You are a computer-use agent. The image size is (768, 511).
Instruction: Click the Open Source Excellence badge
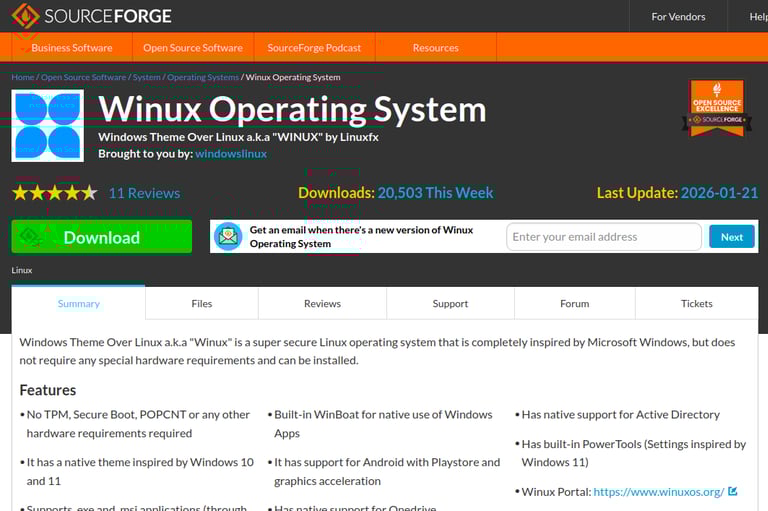(717, 108)
